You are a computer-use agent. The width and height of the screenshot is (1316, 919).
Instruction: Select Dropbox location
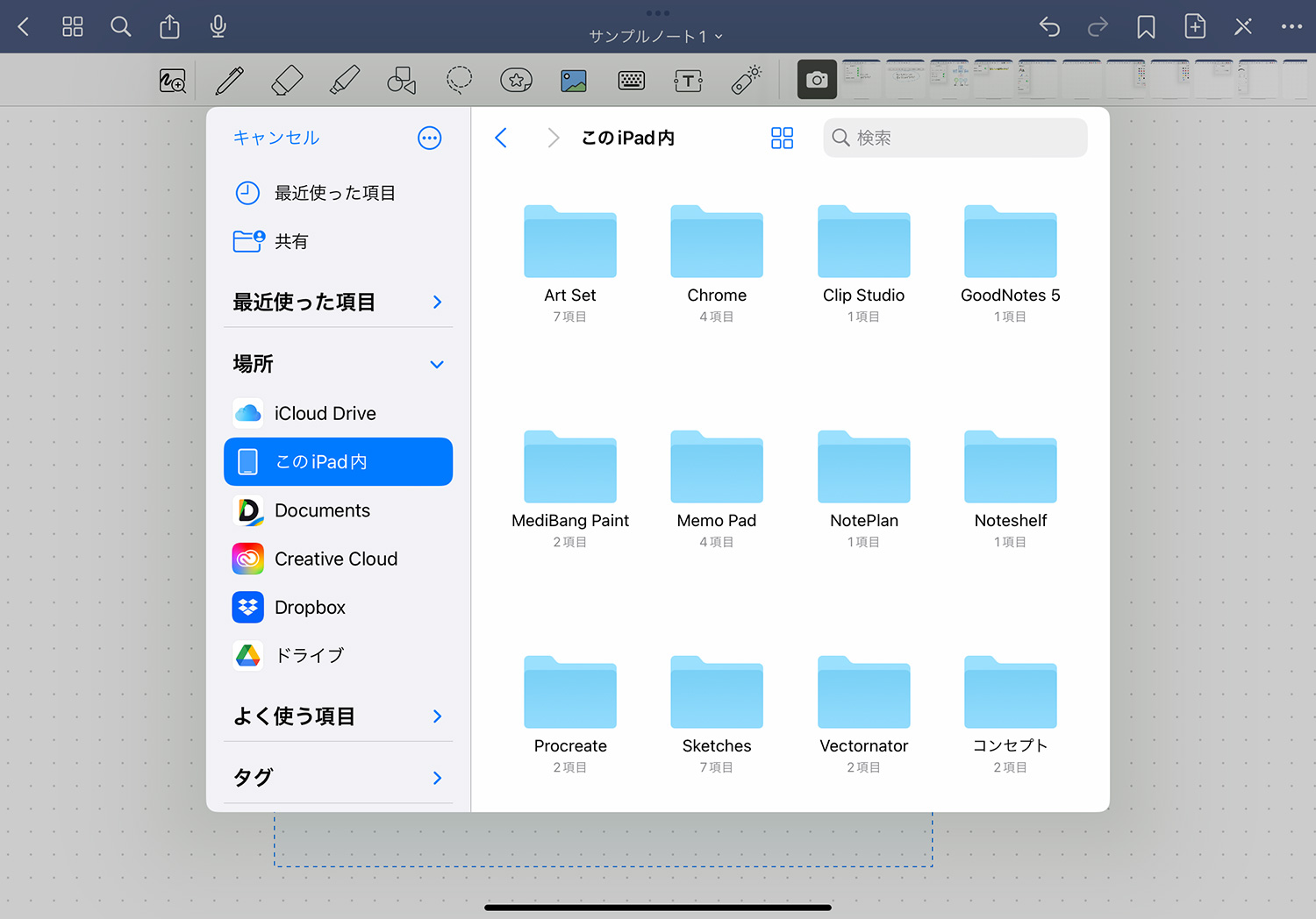[x=338, y=607]
